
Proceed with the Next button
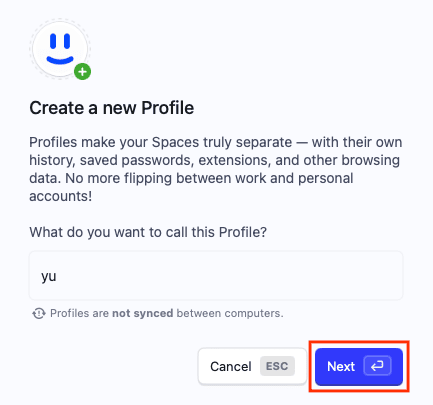359,367
